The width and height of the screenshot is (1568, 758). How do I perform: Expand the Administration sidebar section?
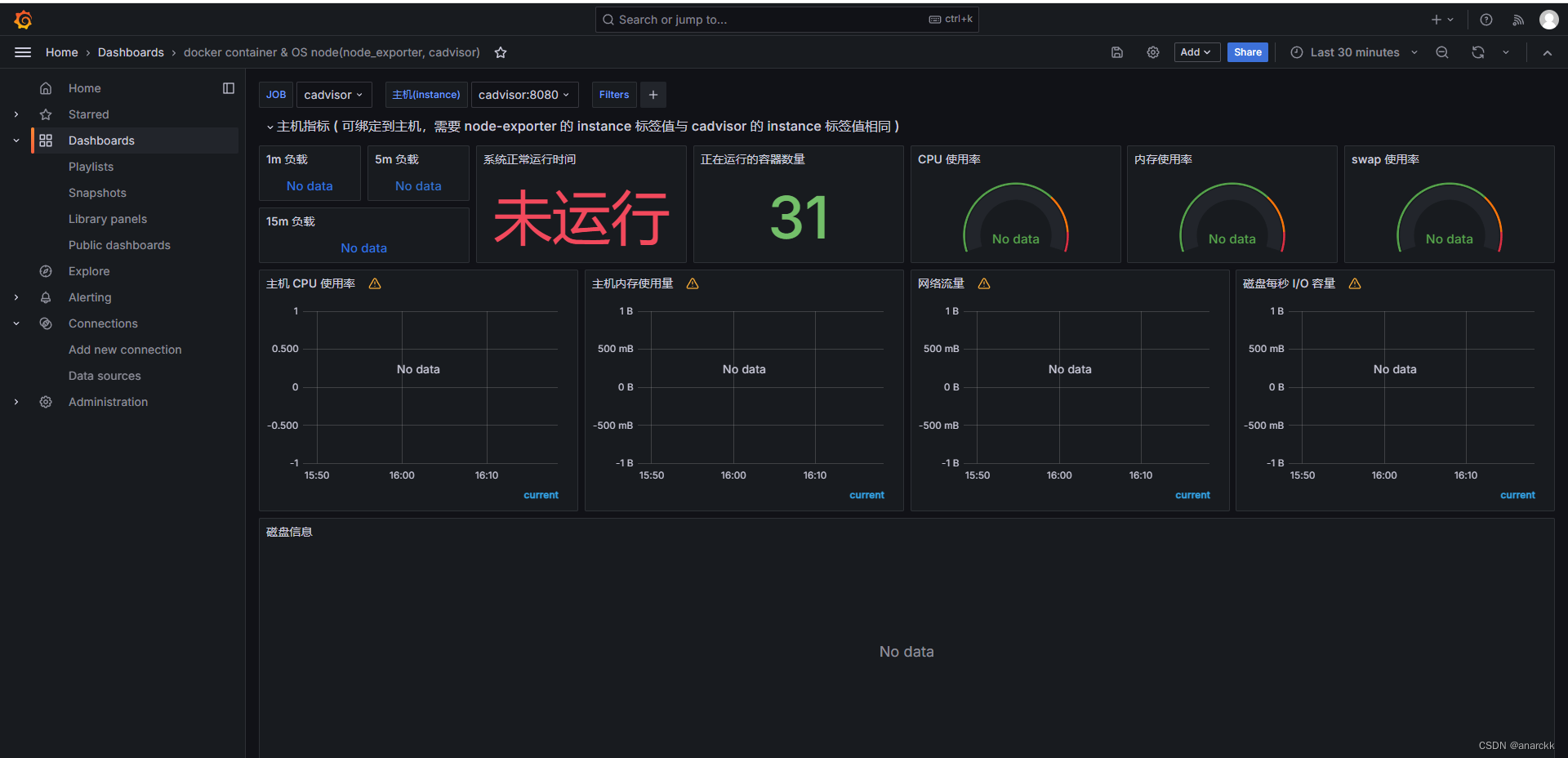pos(16,402)
